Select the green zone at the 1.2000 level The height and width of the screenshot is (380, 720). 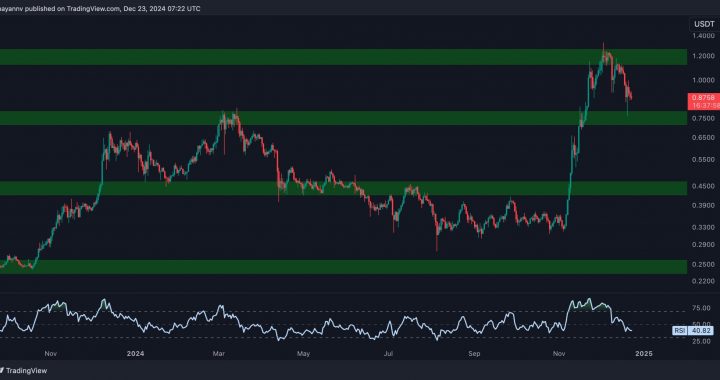point(343,57)
